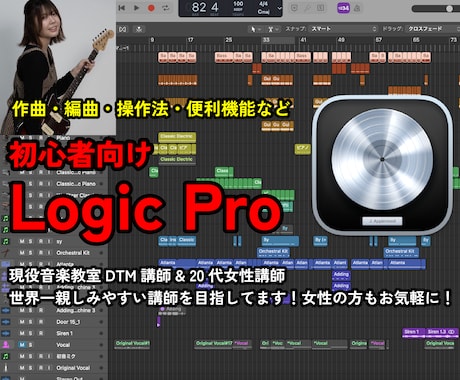
Task: Click the Show/Hide Flex icon
Action: point(122,29)
